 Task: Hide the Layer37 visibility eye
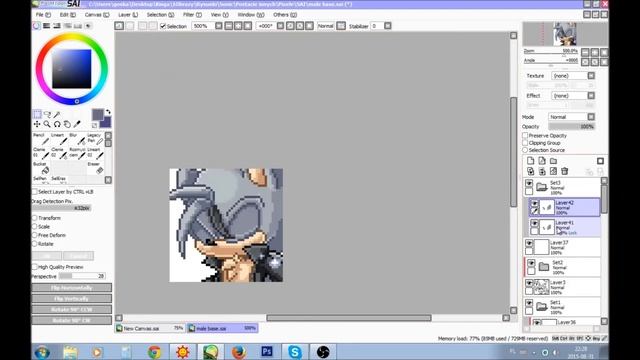click(x=529, y=243)
